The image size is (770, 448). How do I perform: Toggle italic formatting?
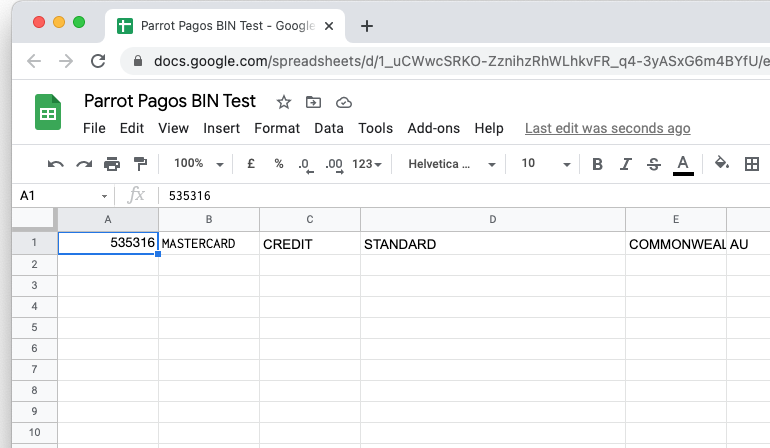coord(626,164)
